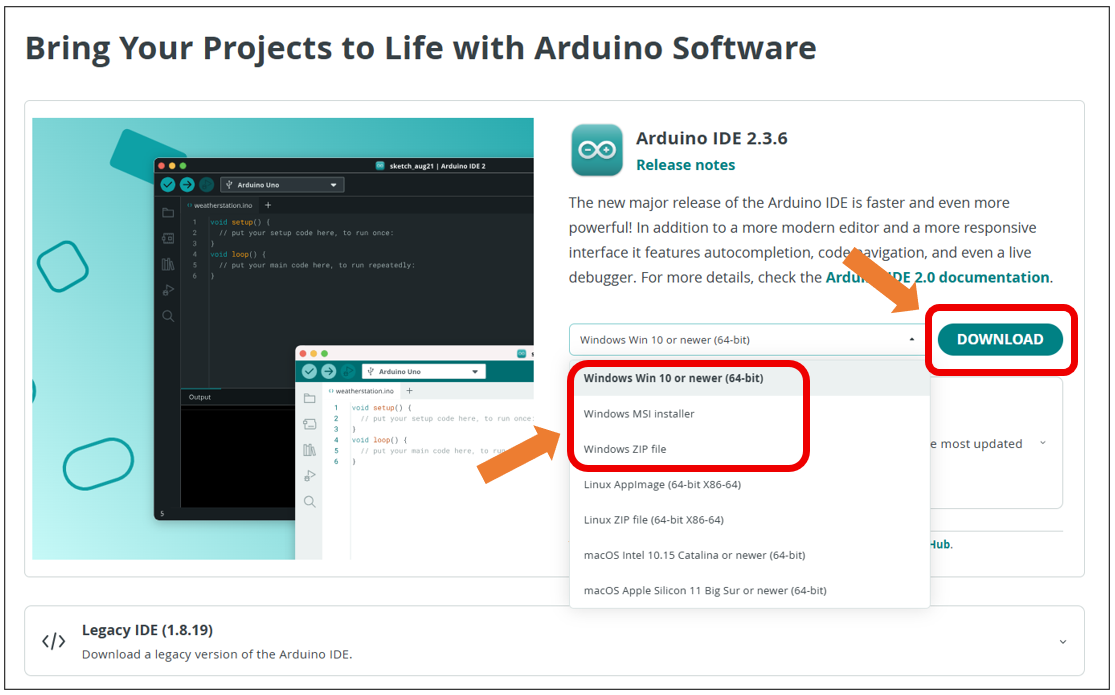Click 'Download a legacy version of the Arduino IDE.' text
This screenshot has width=1115, height=695.
[217, 654]
